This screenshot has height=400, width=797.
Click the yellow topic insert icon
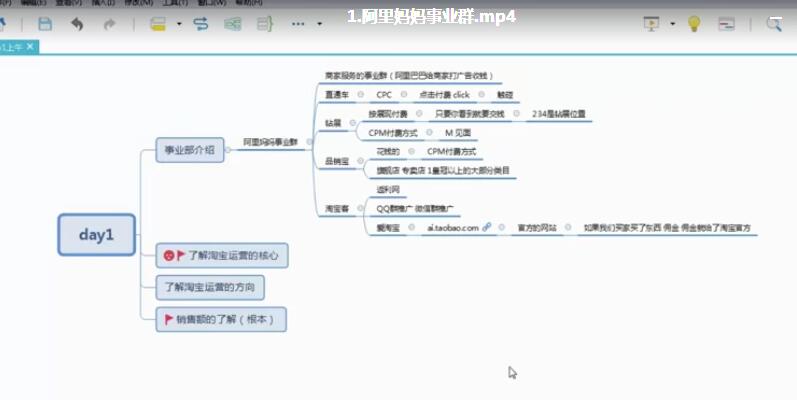(158, 23)
